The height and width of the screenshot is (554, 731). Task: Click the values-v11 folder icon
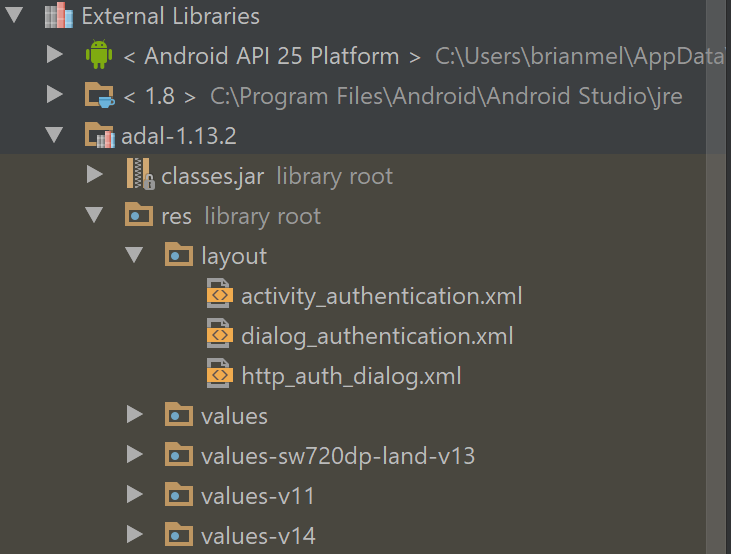click(179, 495)
